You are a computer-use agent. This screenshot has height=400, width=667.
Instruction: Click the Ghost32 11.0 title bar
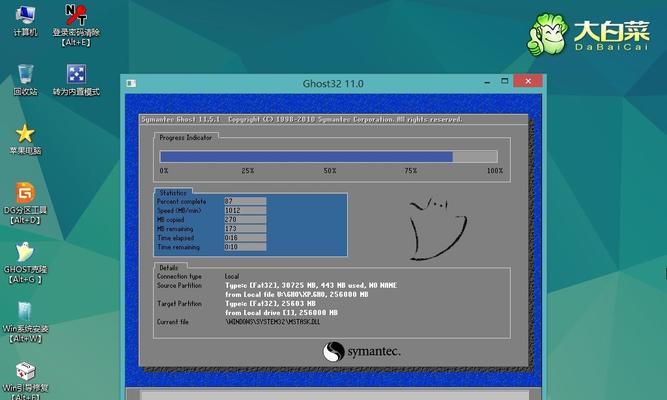[x=333, y=83]
